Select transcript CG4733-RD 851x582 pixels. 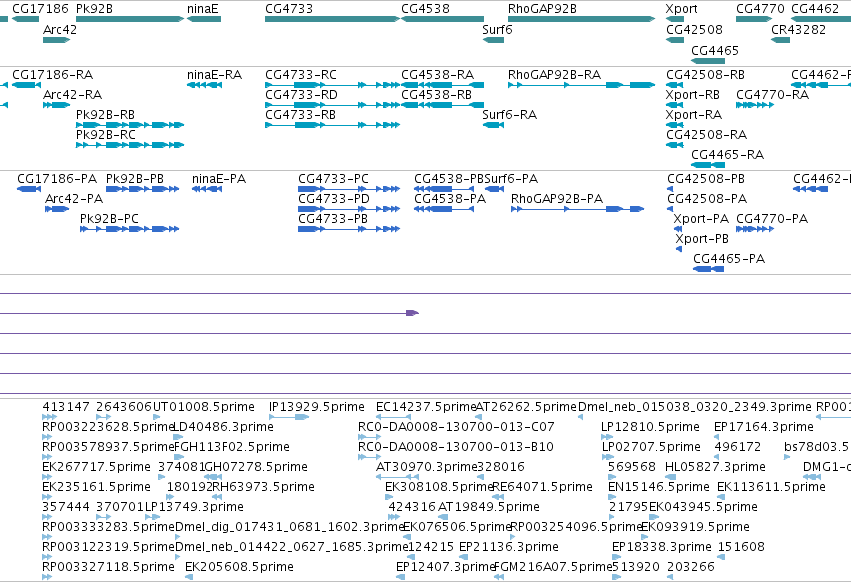301,94
